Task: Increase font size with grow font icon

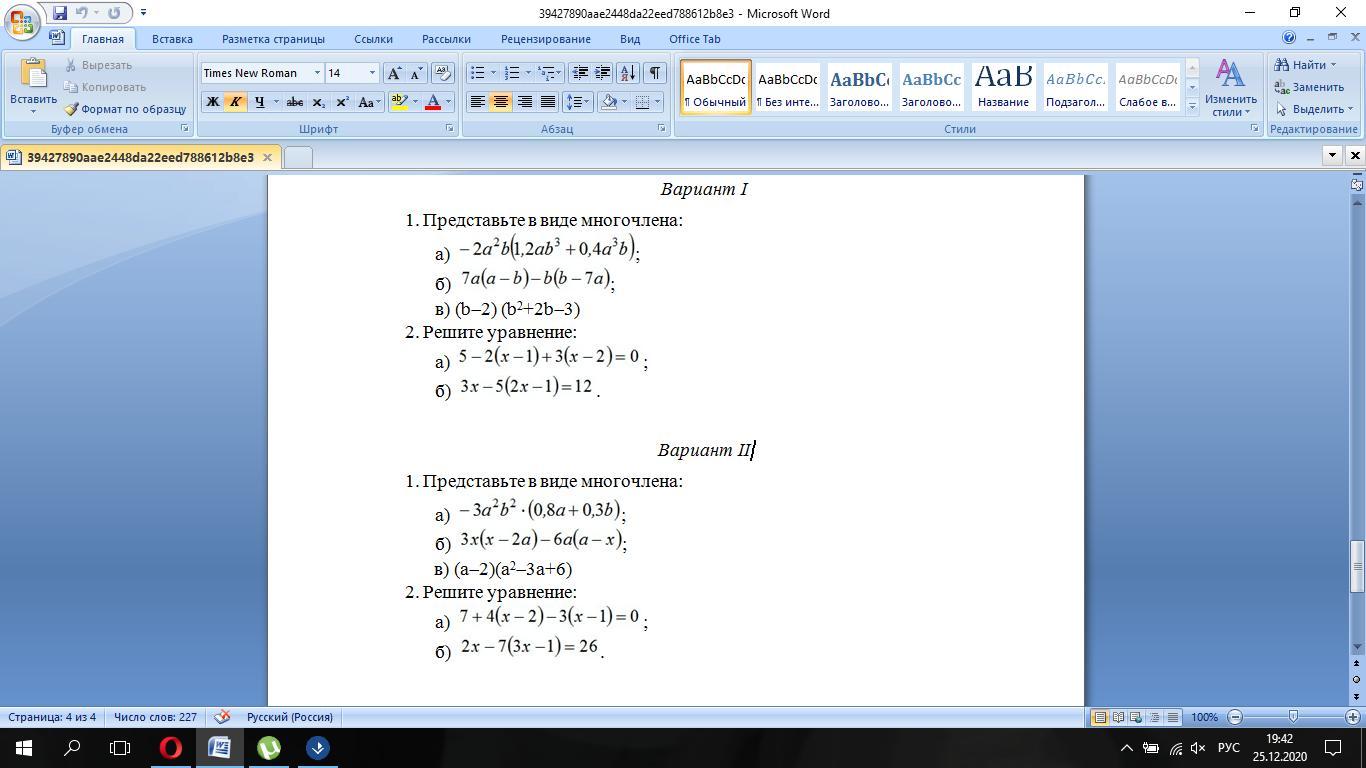Action: tap(394, 73)
